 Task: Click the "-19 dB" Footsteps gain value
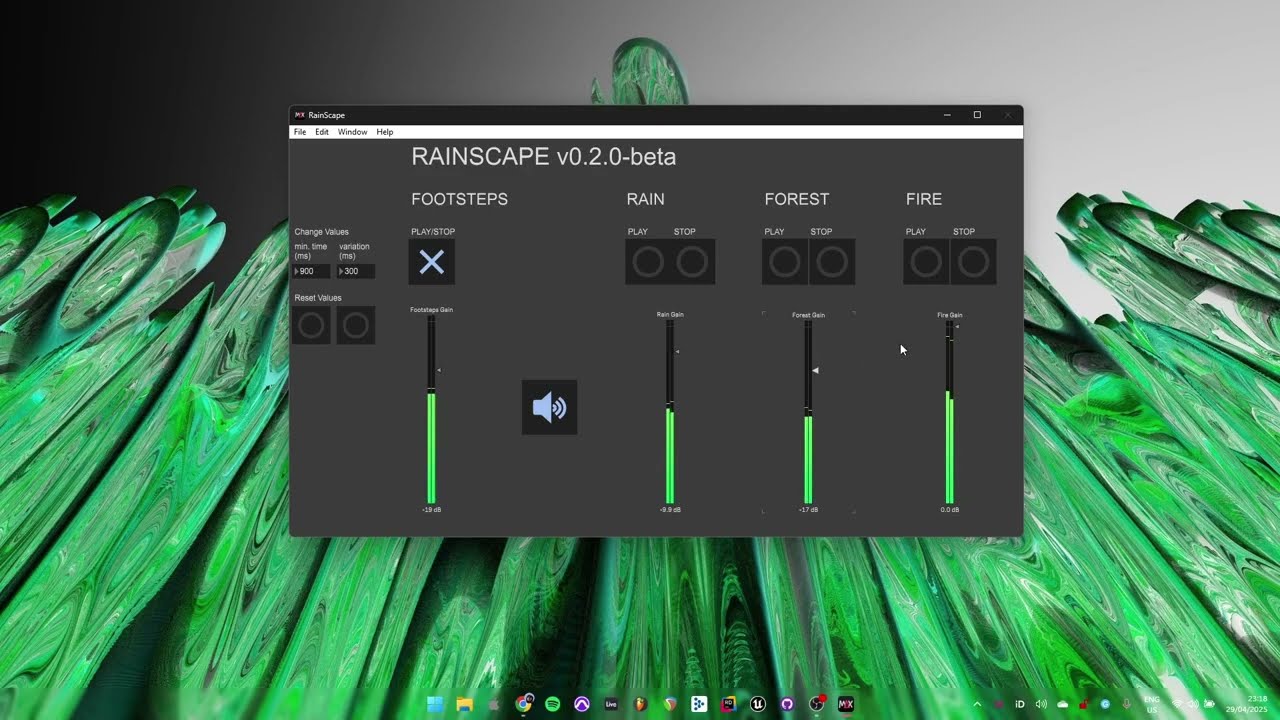point(431,510)
